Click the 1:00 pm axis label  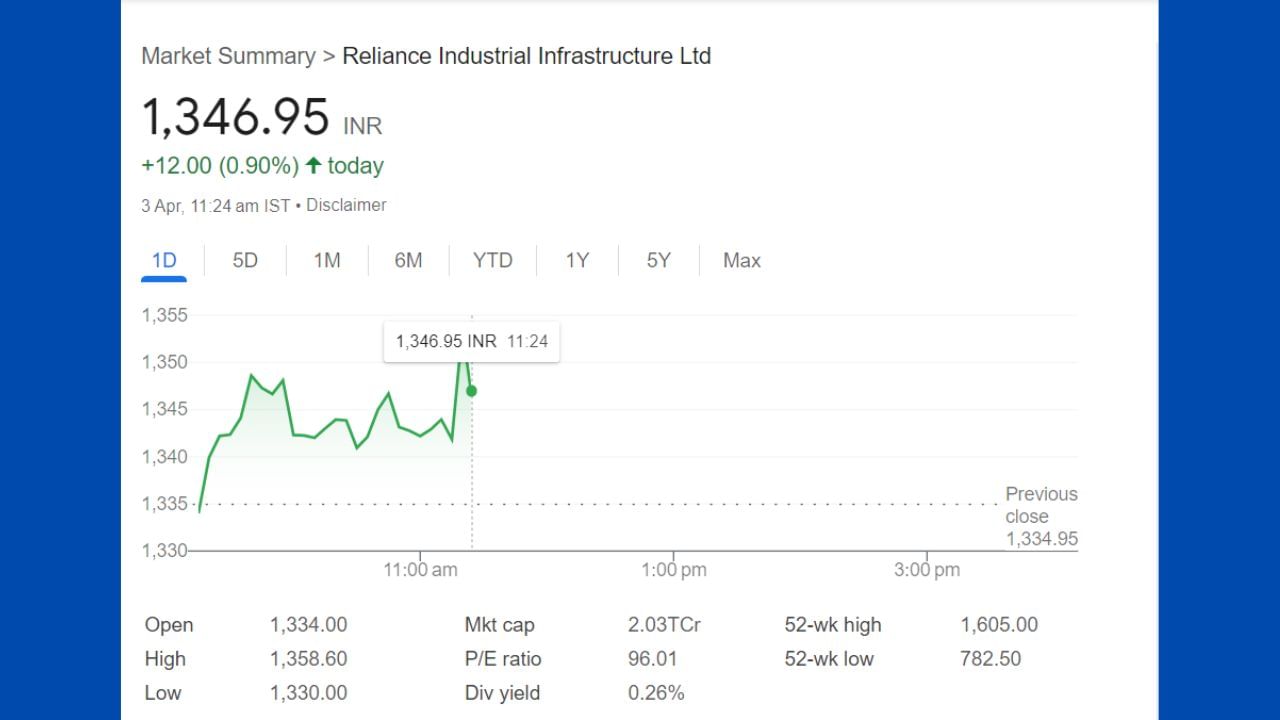pos(674,570)
